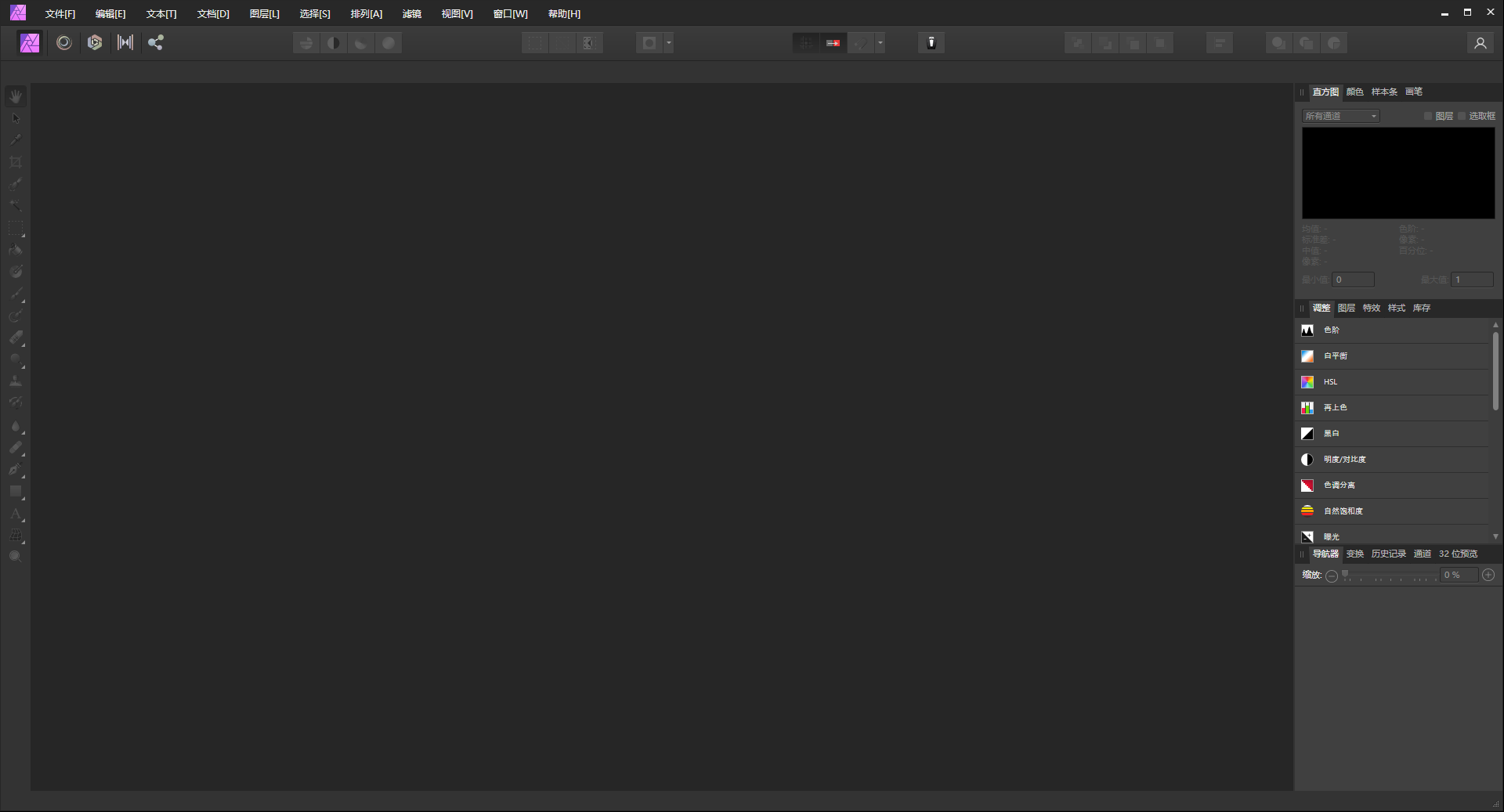Switch to the 颜色 tab

coord(1355,92)
